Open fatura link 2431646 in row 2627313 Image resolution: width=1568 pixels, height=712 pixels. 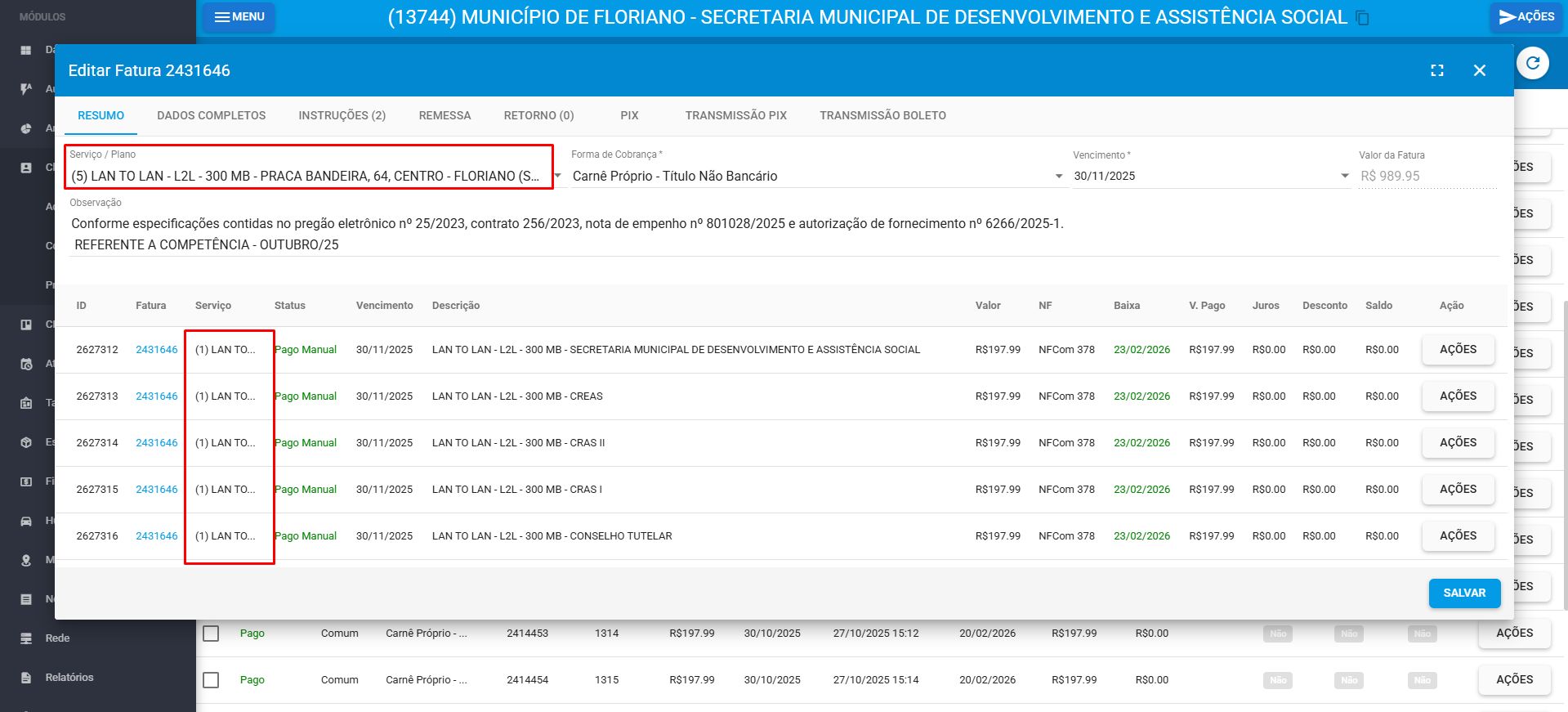[x=156, y=396]
